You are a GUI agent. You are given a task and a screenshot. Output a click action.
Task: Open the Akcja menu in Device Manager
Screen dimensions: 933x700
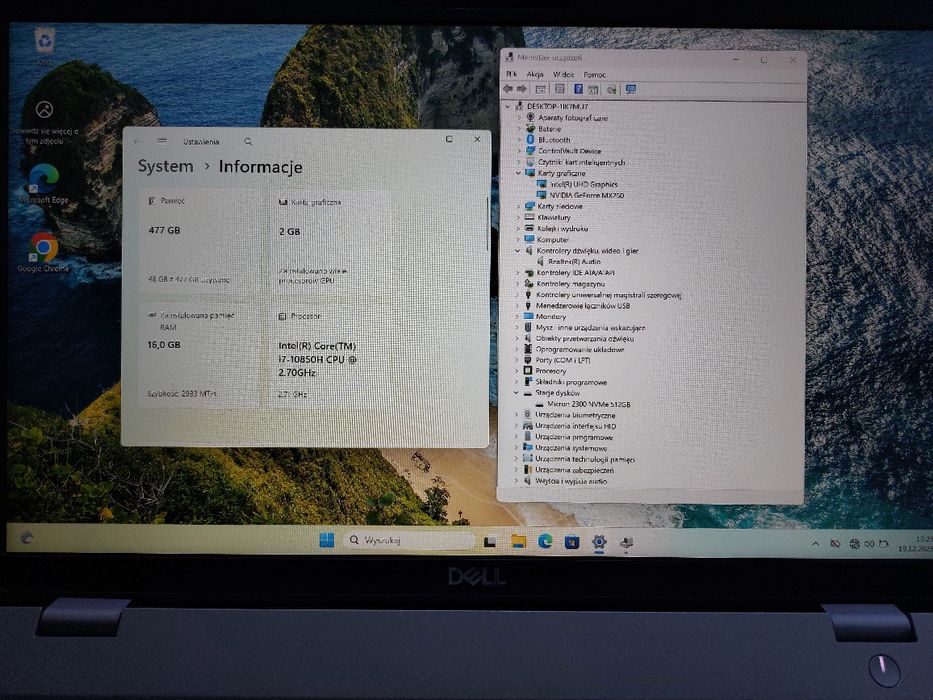click(535, 74)
